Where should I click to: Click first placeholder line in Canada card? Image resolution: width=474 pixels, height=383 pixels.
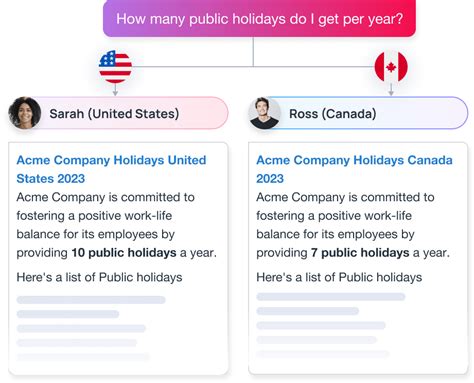tap(331, 297)
